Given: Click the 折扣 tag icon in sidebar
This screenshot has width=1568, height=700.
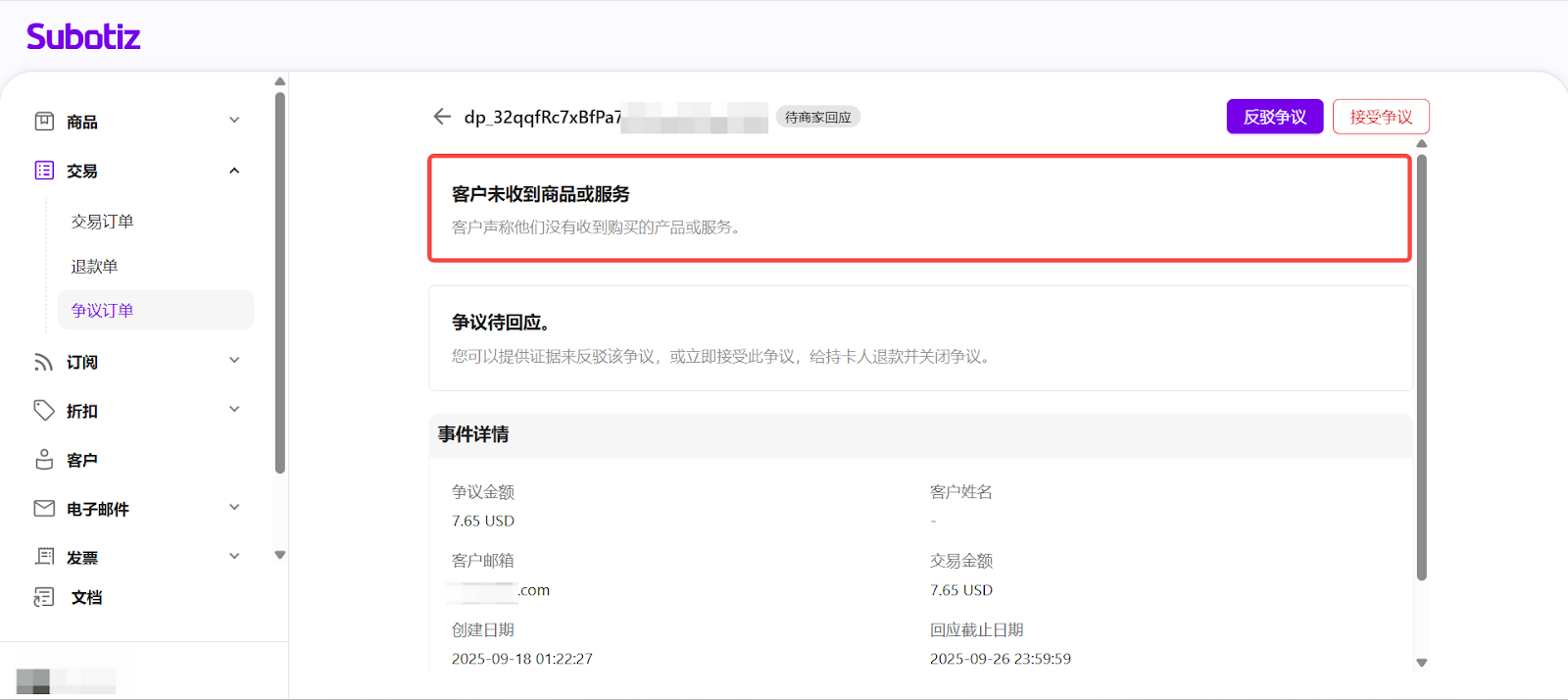Looking at the screenshot, I should click(x=44, y=411).
